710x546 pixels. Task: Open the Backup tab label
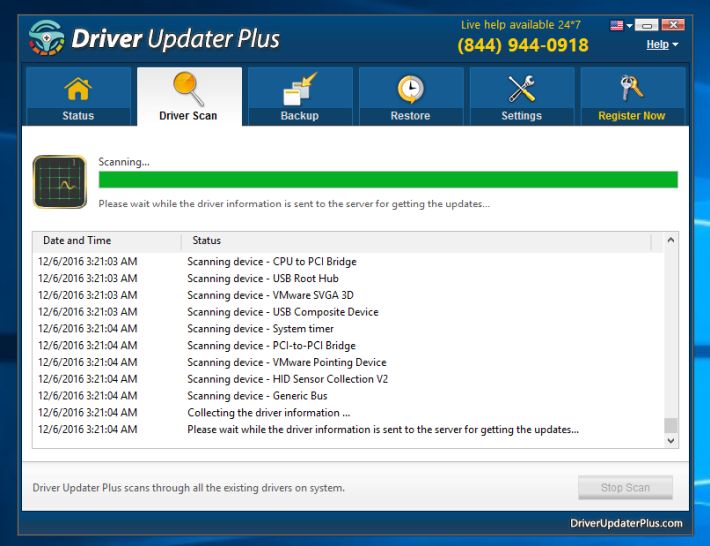299,116
